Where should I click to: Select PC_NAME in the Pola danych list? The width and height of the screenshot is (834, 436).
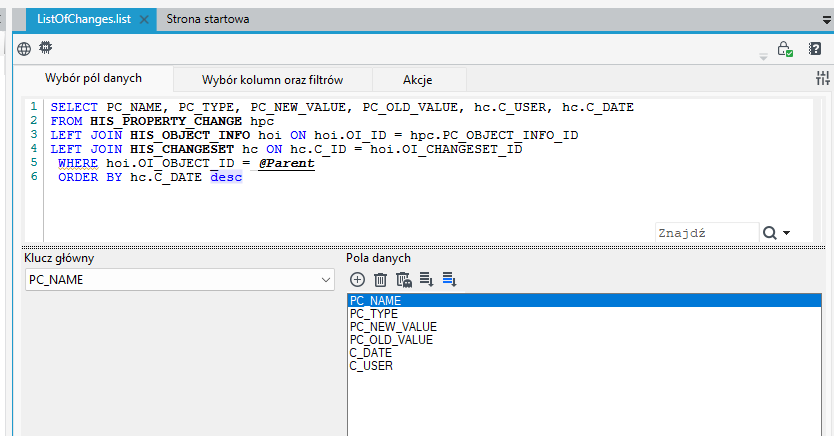coord(584,300)
